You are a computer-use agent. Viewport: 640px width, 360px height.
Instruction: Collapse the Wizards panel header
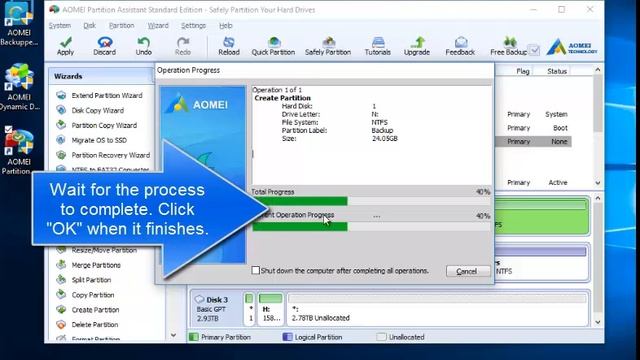[101, 76]
